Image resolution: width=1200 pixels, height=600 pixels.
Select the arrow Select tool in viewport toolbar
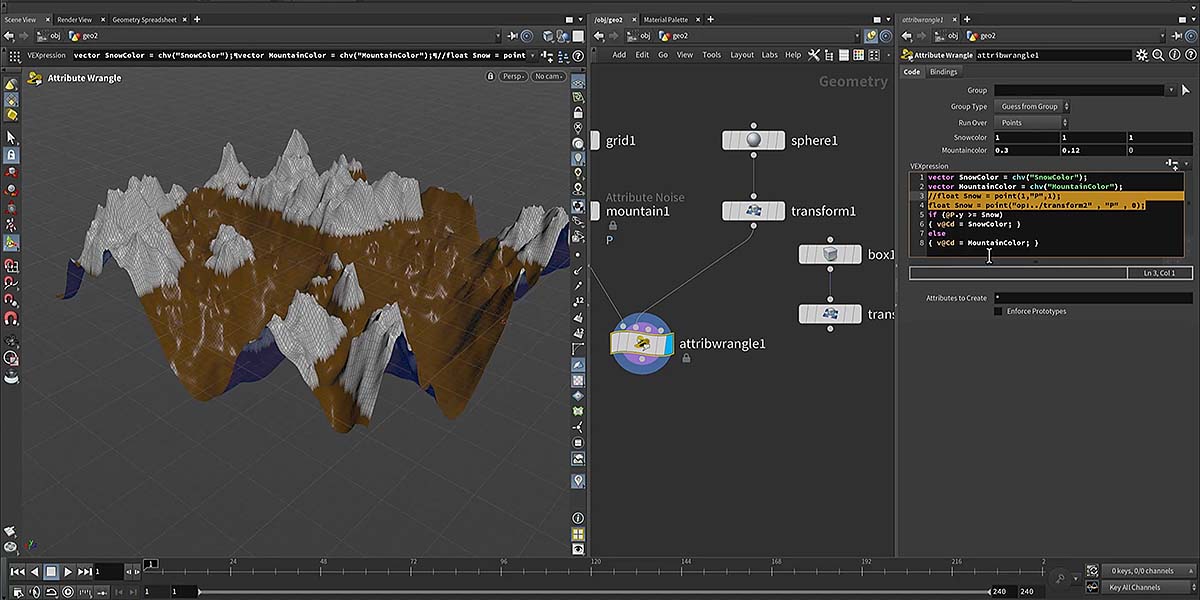coord(12,137)
